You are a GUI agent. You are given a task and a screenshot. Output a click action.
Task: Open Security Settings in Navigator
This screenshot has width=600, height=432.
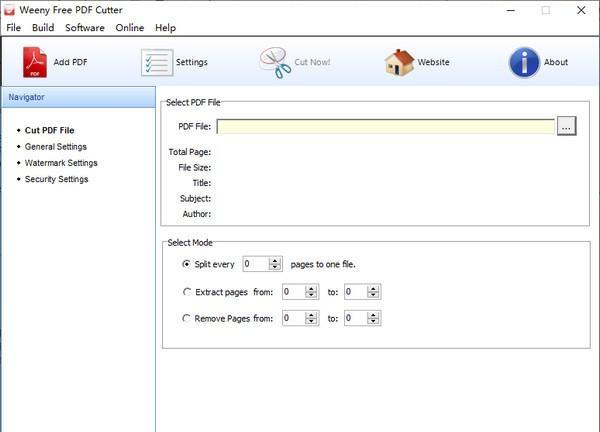57,179
